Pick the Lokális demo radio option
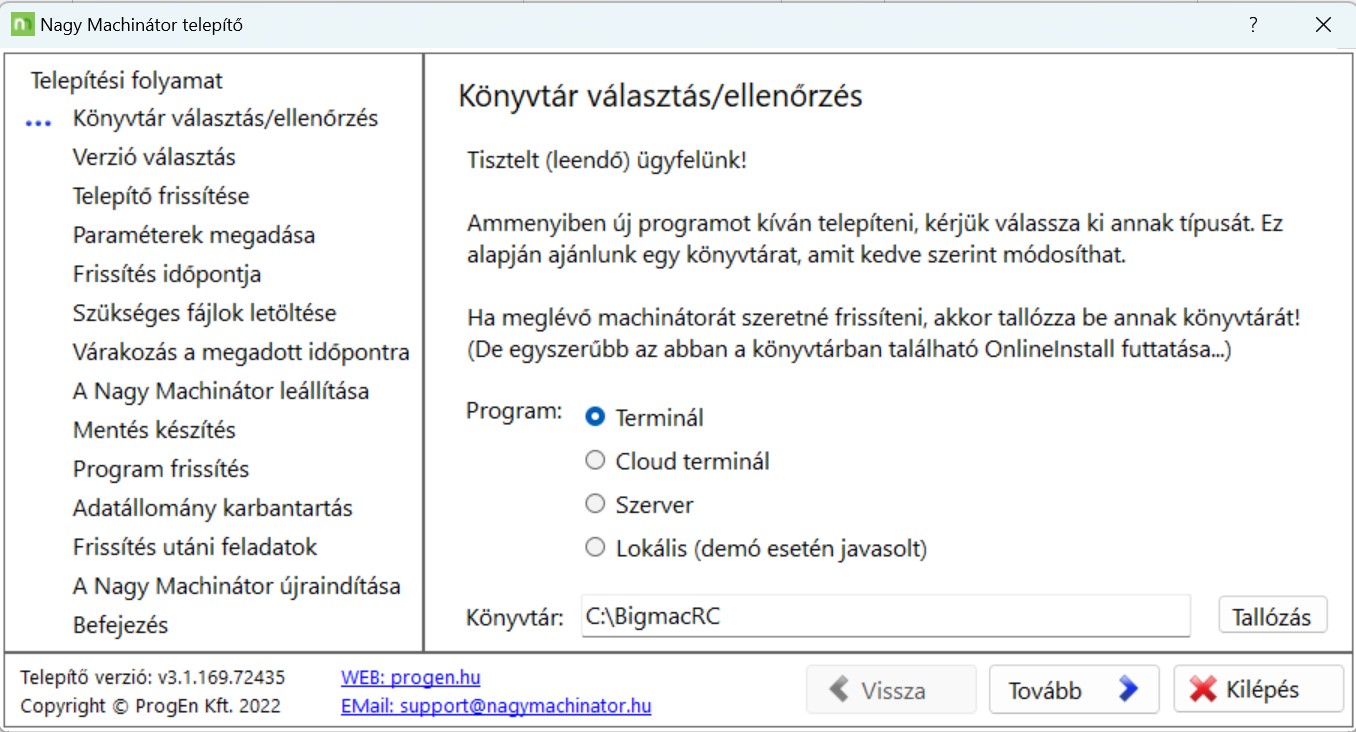Screen dimensions: 1356x732 click(x=596, y=547)
